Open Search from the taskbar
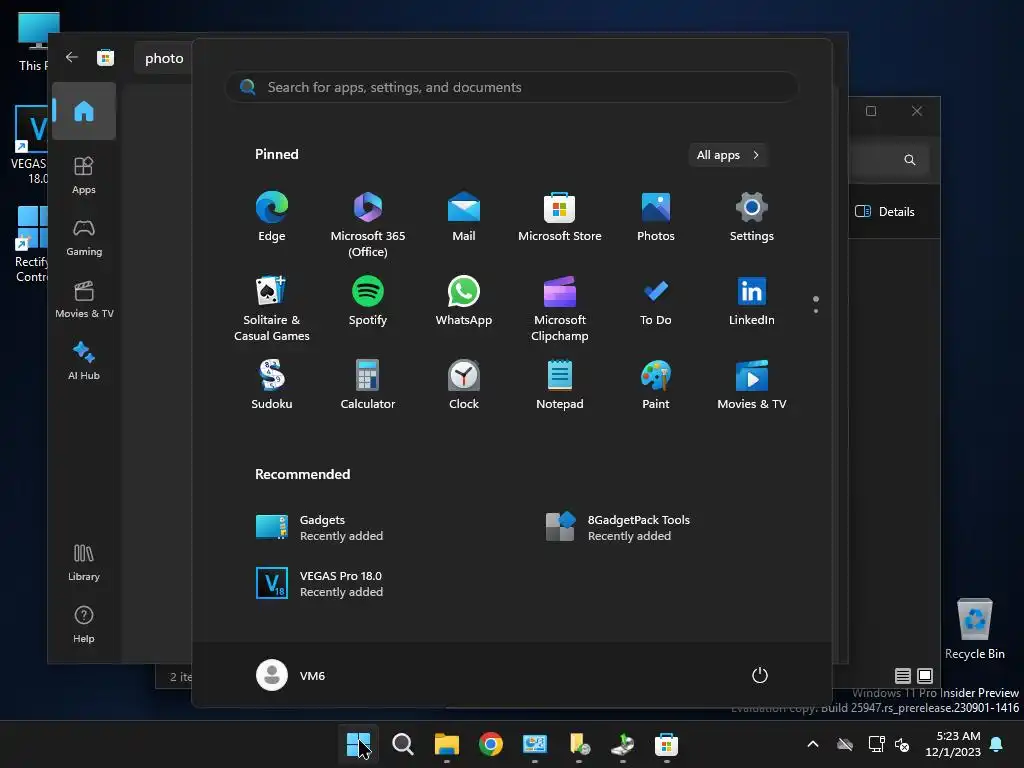 point(402,744)
